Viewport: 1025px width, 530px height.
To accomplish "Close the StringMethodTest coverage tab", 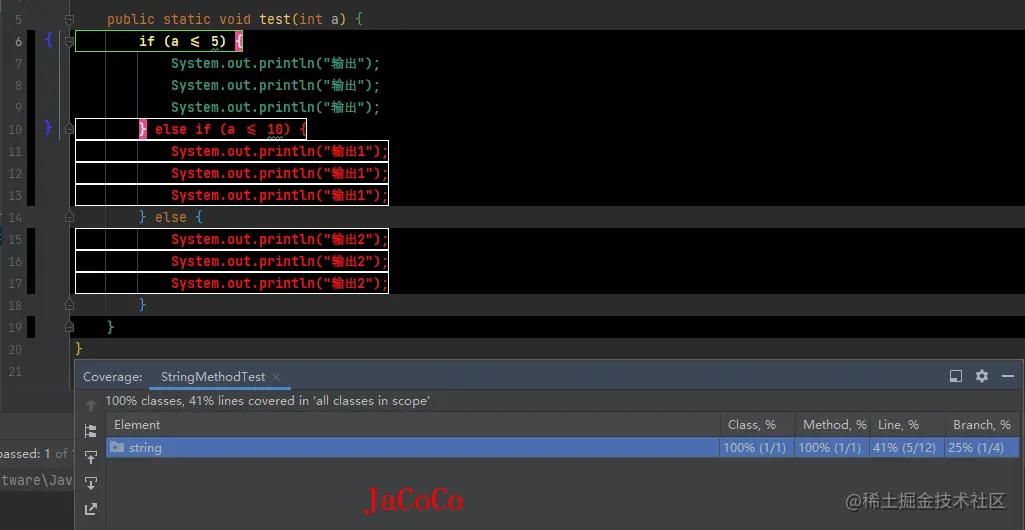I will click(276, 377).
